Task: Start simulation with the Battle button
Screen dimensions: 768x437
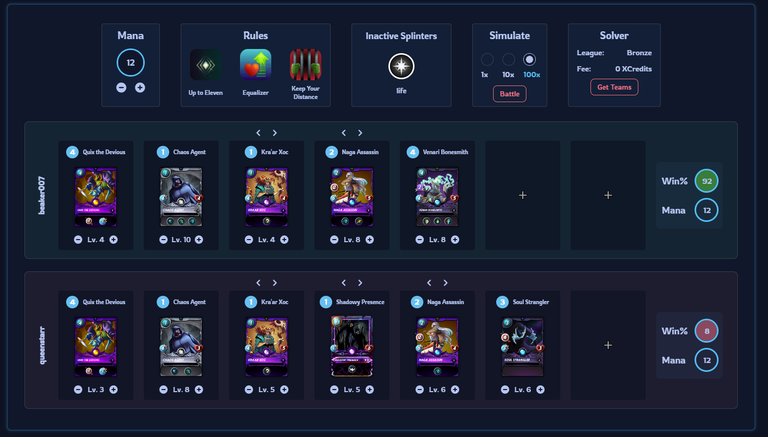Action: click(x=509, y=94)
